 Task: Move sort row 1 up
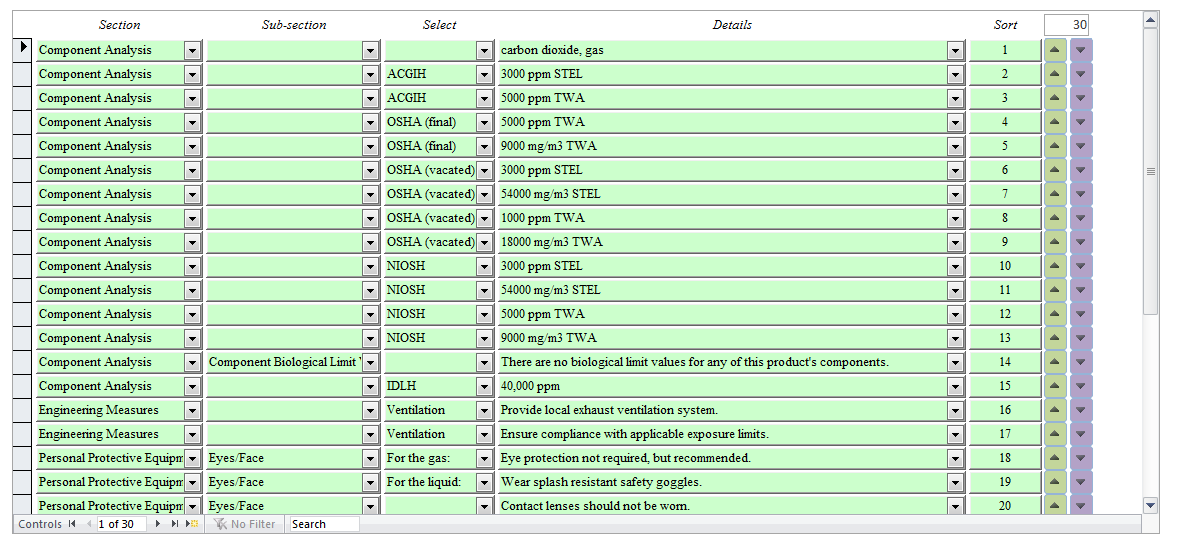1055,50
